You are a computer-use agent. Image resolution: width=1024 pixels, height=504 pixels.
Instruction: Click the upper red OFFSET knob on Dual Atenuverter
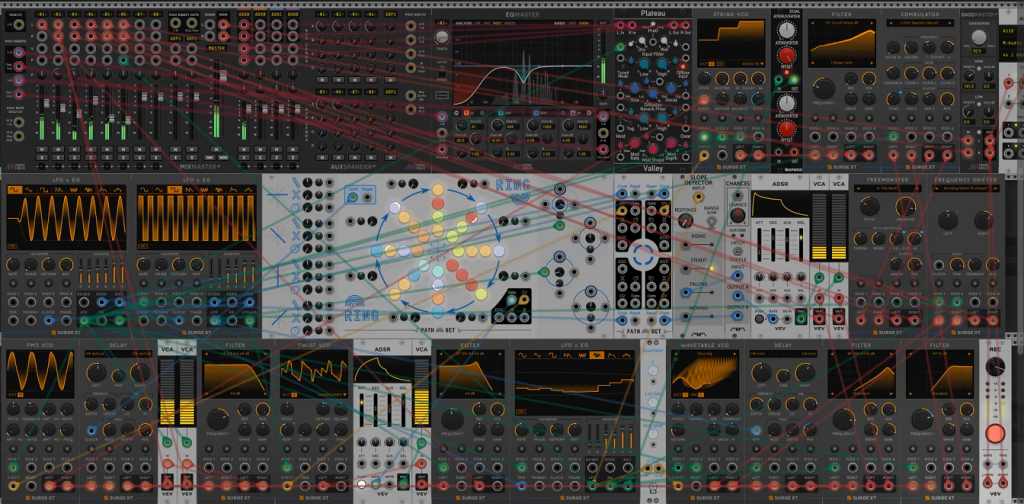pos(787,55)
